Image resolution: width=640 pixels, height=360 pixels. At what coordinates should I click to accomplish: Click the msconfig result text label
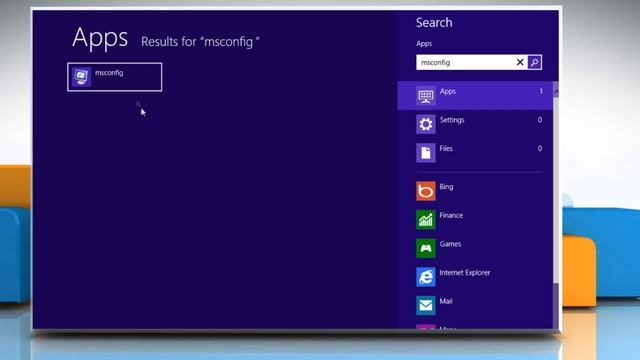(109, 73)
